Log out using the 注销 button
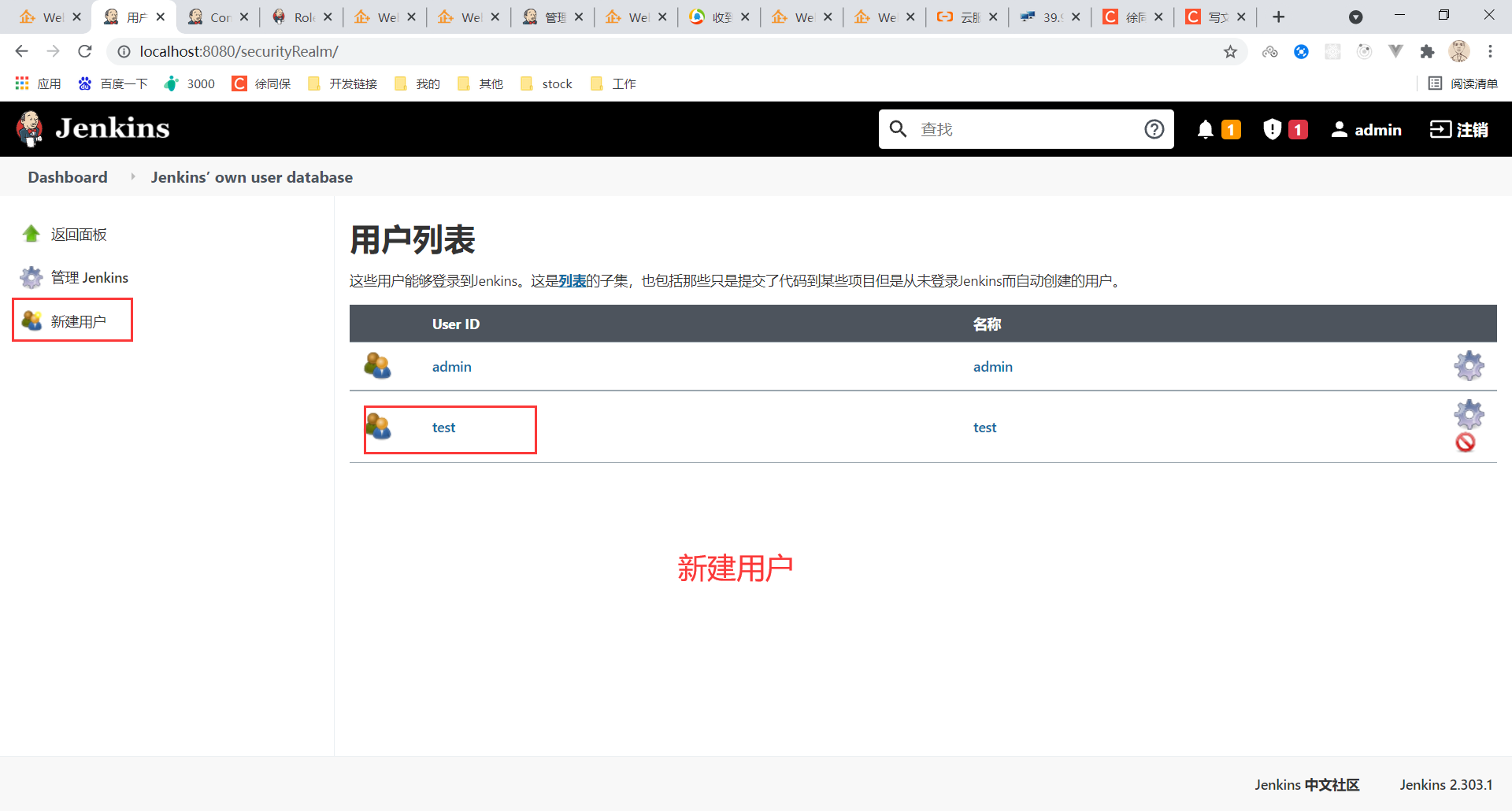Viewport: 1512px width, 811px height. pos(1458,129)
